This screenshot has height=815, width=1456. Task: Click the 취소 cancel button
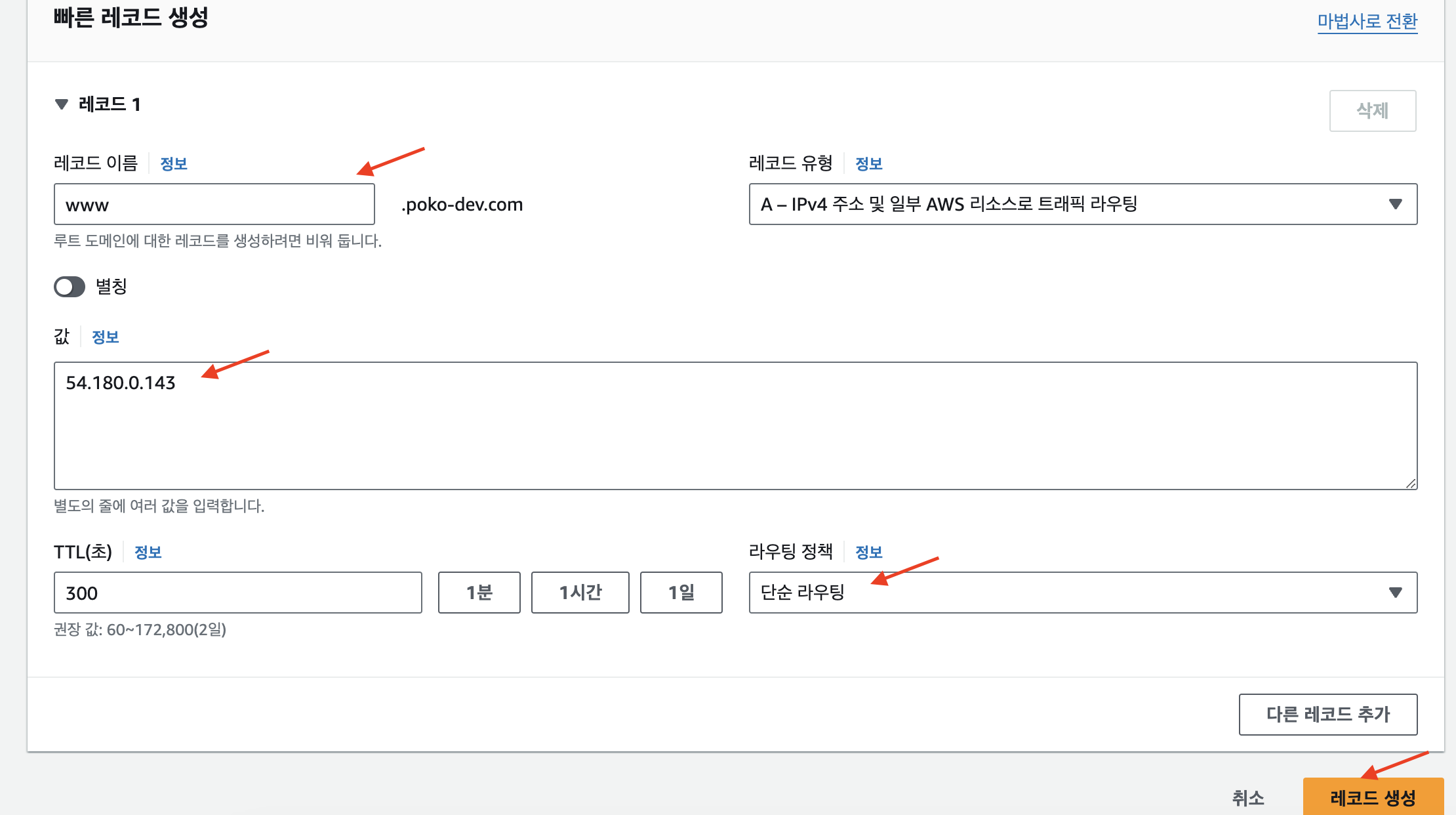pos(1247,798)
